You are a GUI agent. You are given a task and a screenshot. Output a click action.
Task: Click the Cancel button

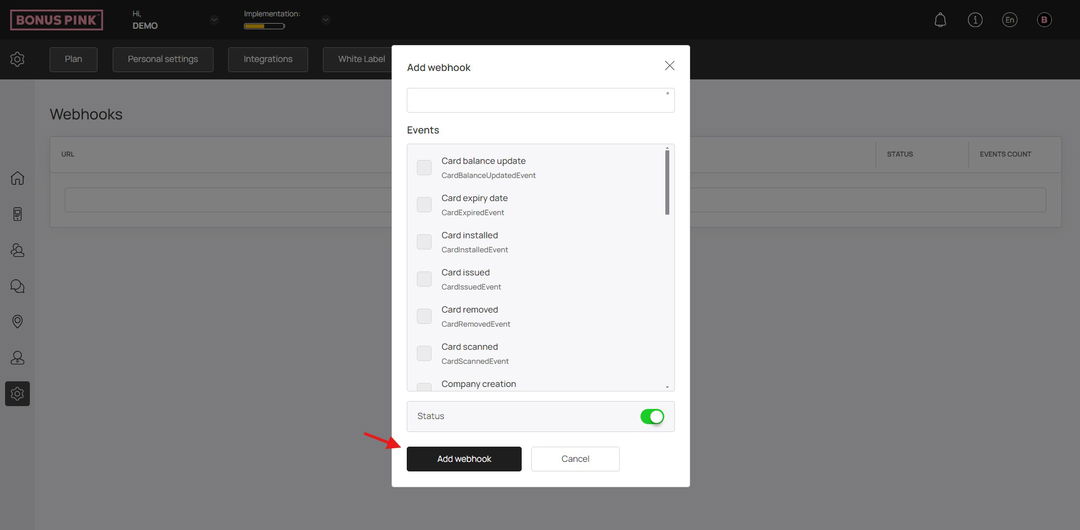[575, 459]
